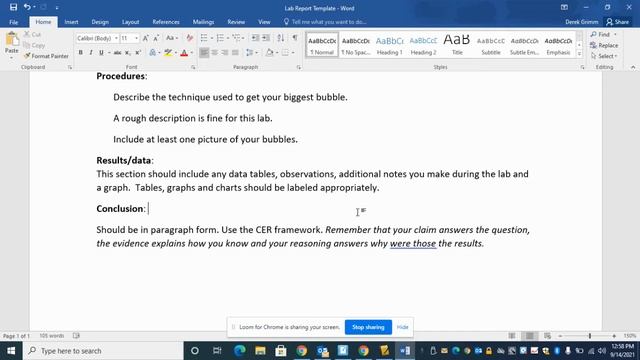640x360 pixels.
Task: Click the Copy command
Action: coord(34,45)
